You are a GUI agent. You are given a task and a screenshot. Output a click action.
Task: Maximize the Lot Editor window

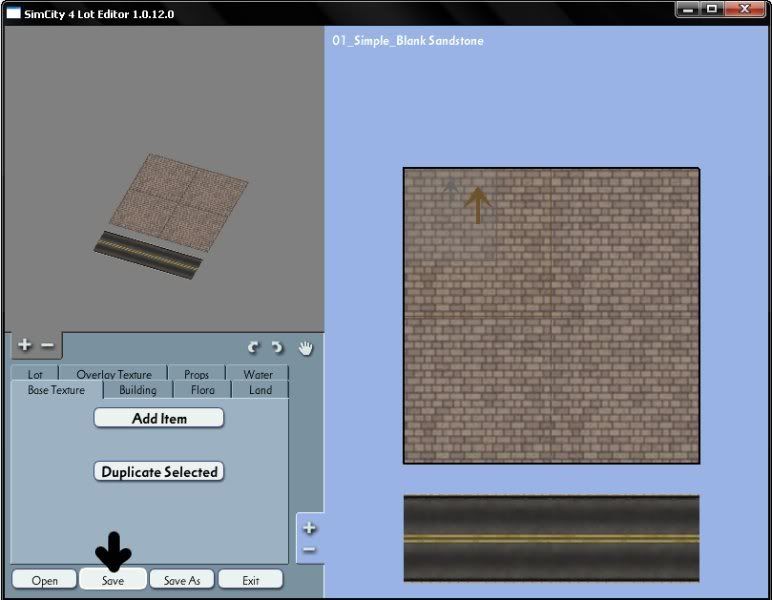711,9
